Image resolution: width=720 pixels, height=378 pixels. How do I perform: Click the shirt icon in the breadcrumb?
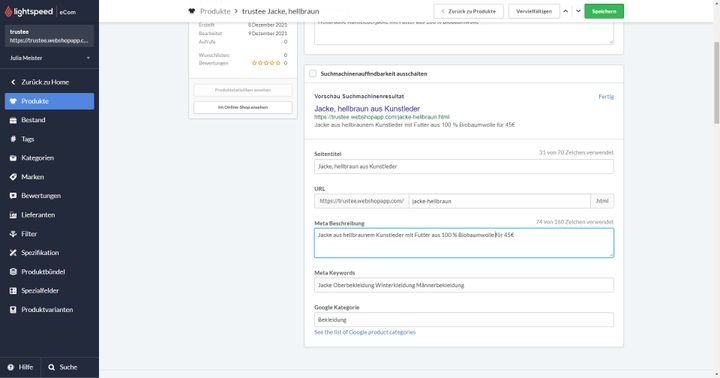click(x=191, y=11)
